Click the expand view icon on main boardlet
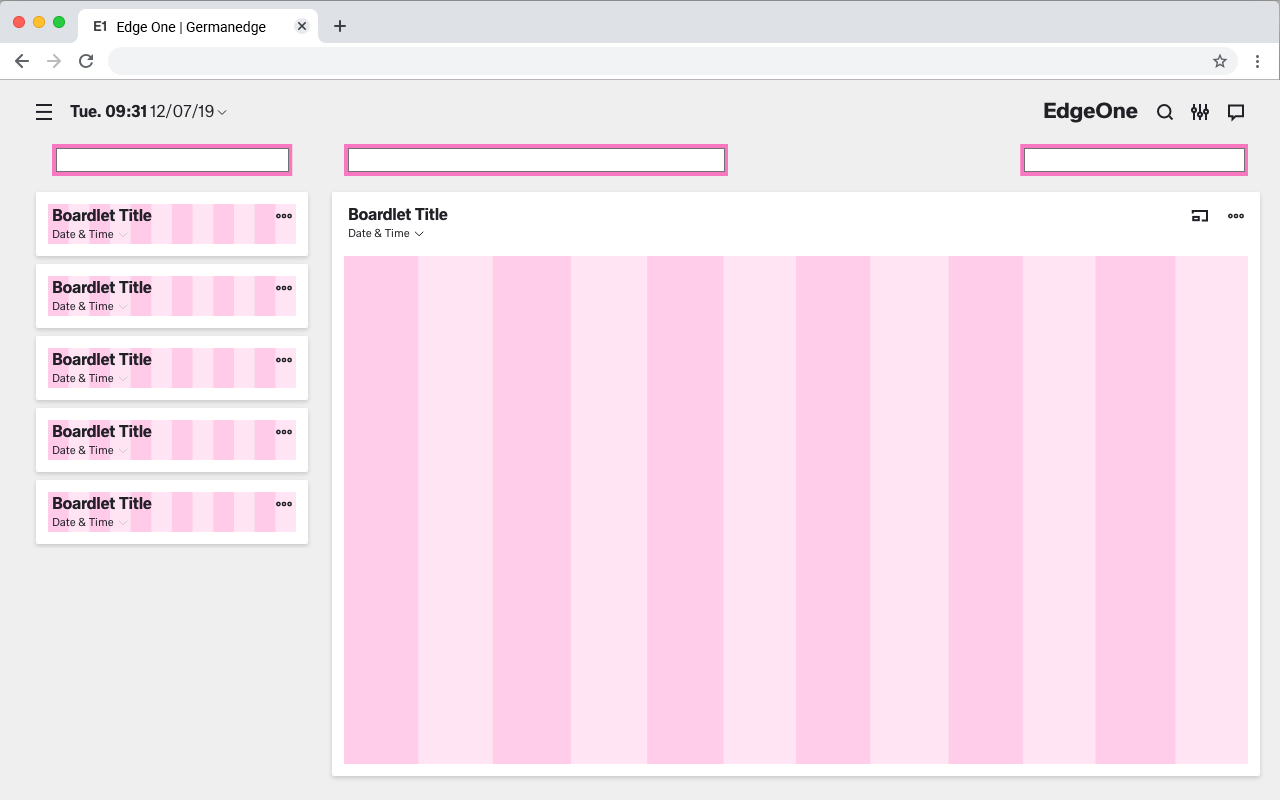The width and height of the screenshot is (1280, 800). click(1200, 216)
